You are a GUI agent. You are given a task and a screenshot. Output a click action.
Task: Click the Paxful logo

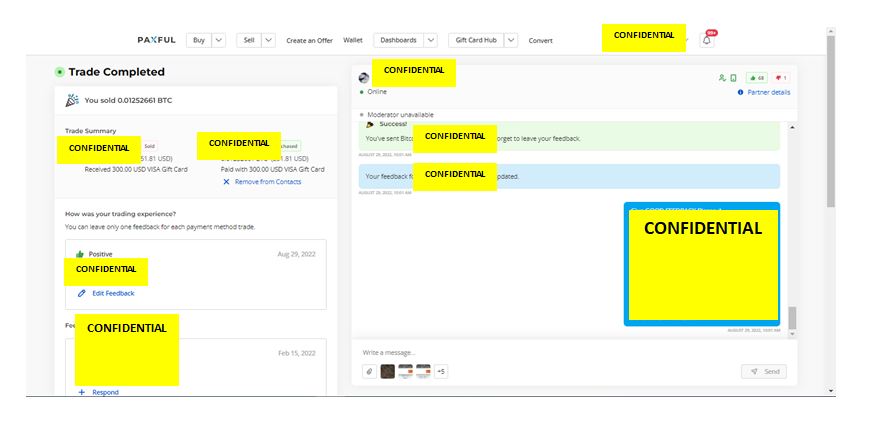click(x=156, y=40)
